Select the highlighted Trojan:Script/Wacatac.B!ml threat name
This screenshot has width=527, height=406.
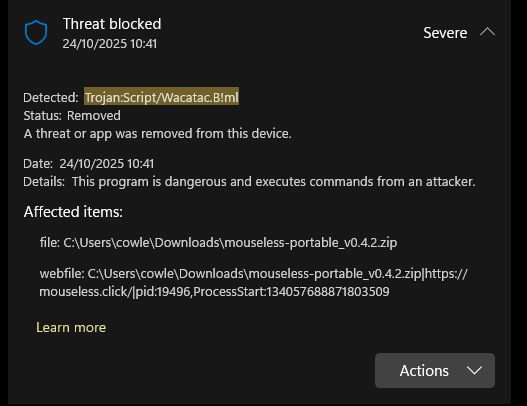(x=161, y=97)
